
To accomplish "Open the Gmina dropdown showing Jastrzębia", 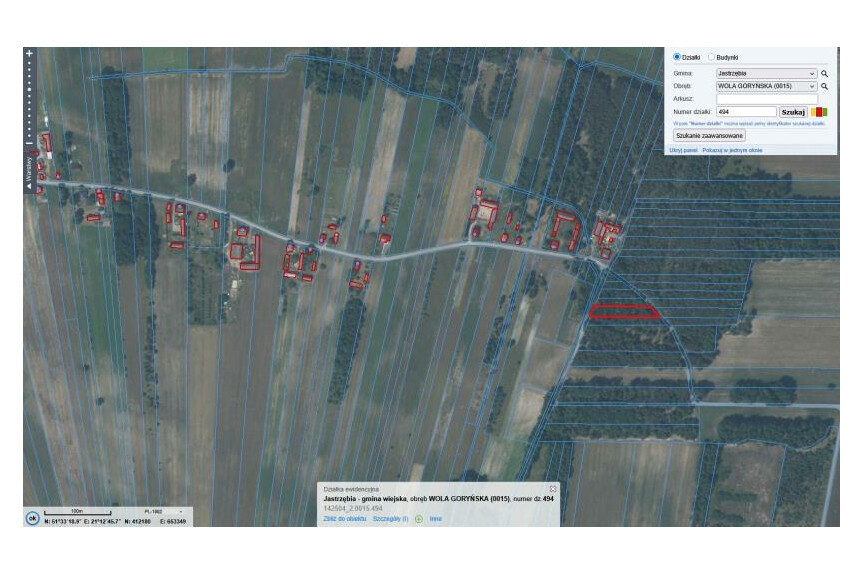I will coord(766,74).
